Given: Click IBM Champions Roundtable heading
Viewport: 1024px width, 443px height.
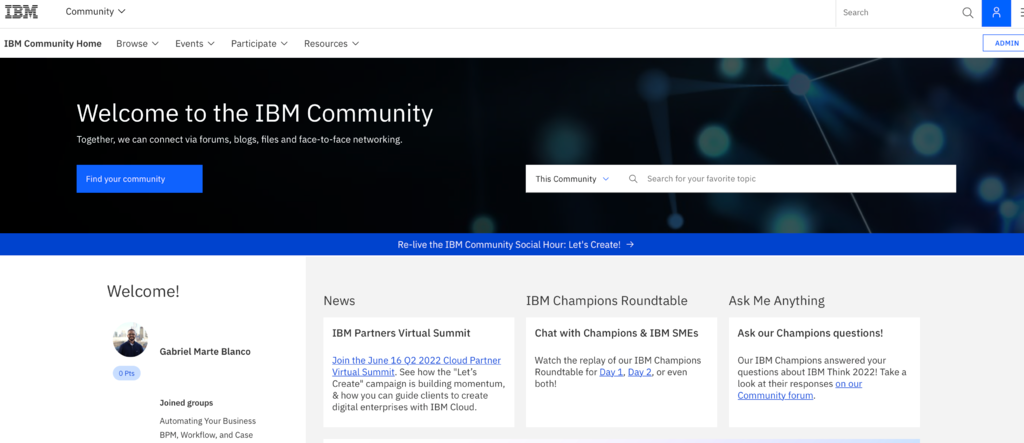Looking at the screenshot, I should coord(607,301).
